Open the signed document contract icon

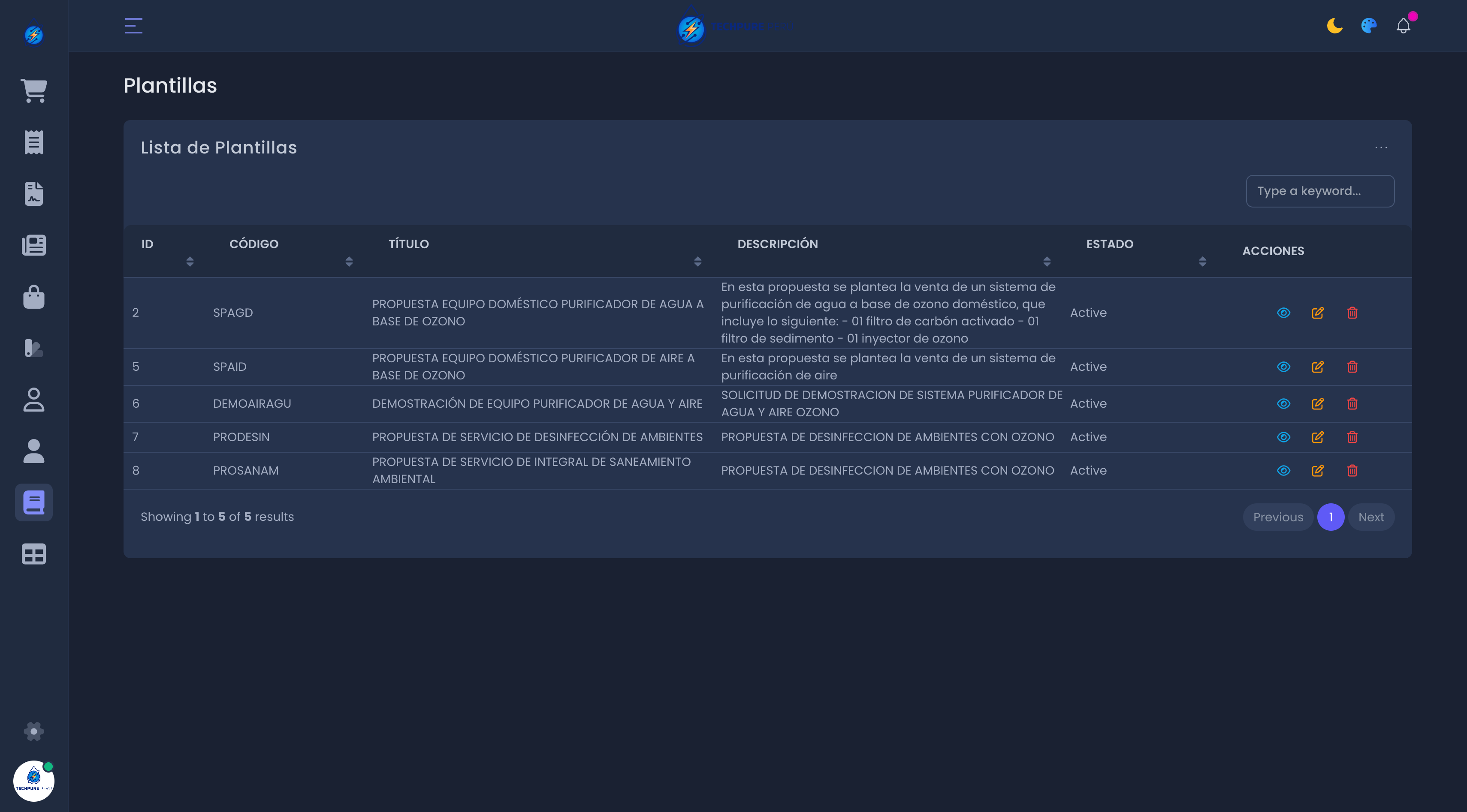pyautogui.click(x=33, y=193)
